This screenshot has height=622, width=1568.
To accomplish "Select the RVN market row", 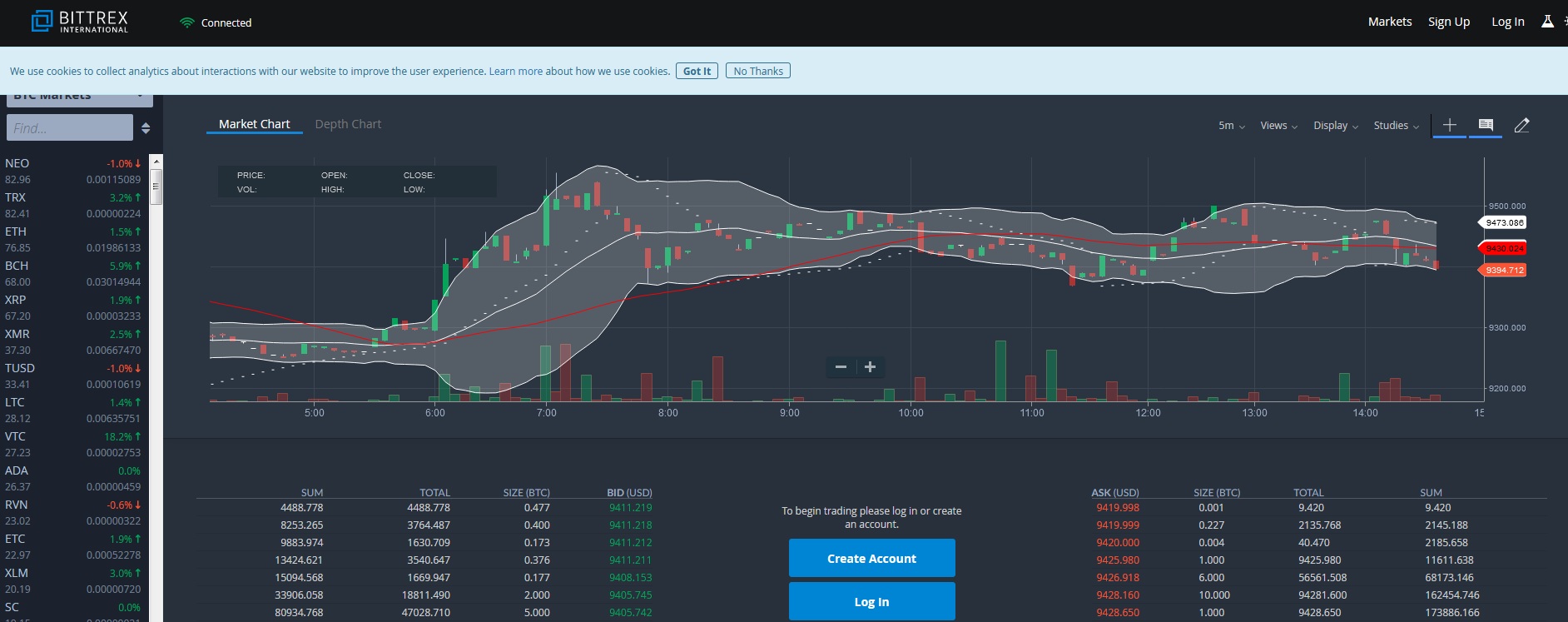I will 73,512.
